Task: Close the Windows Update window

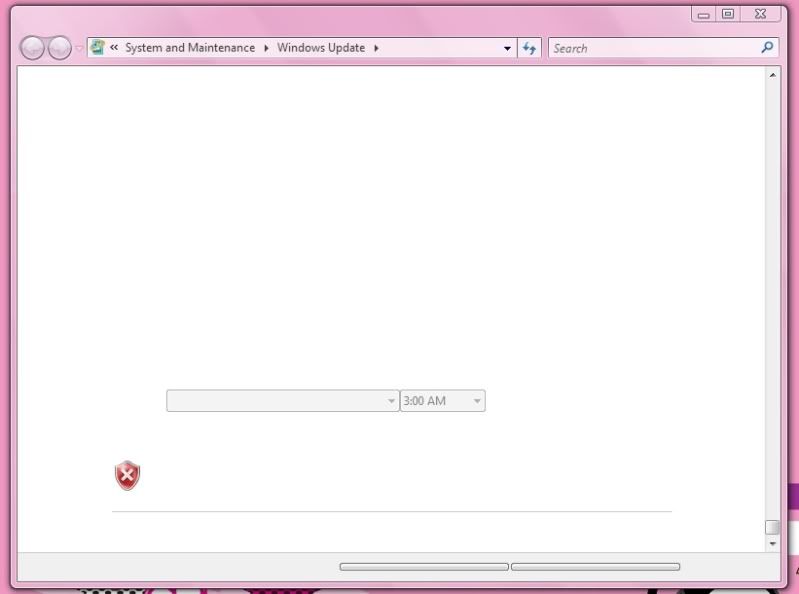Action: (x=760, y=14)
